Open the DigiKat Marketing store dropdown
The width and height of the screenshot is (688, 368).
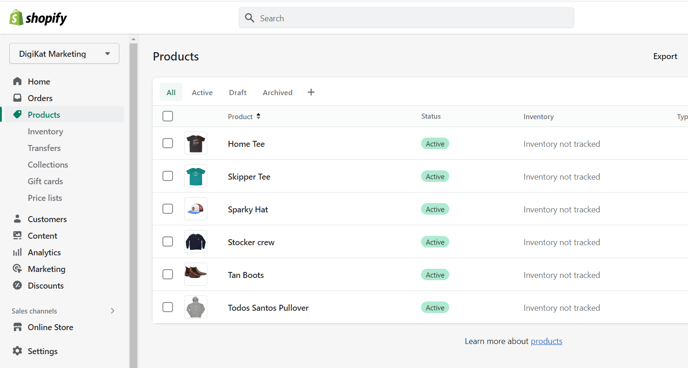pyautogui.click(x=64, y=54)
